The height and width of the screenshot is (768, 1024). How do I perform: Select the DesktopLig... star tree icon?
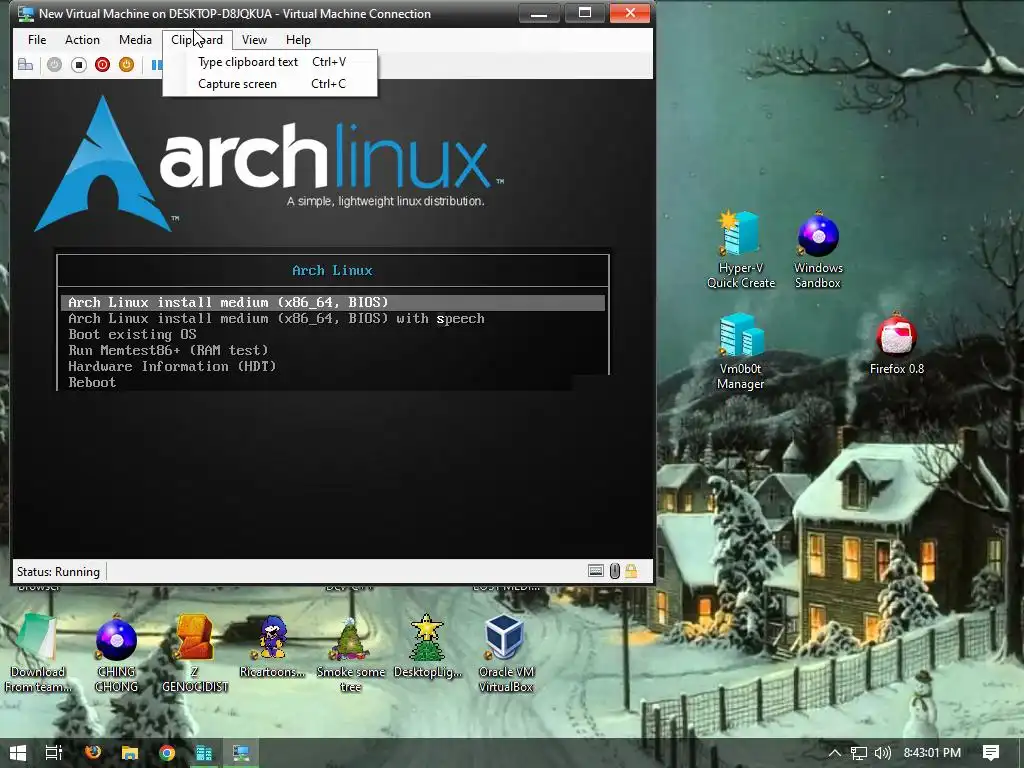[x=428, y=646]
